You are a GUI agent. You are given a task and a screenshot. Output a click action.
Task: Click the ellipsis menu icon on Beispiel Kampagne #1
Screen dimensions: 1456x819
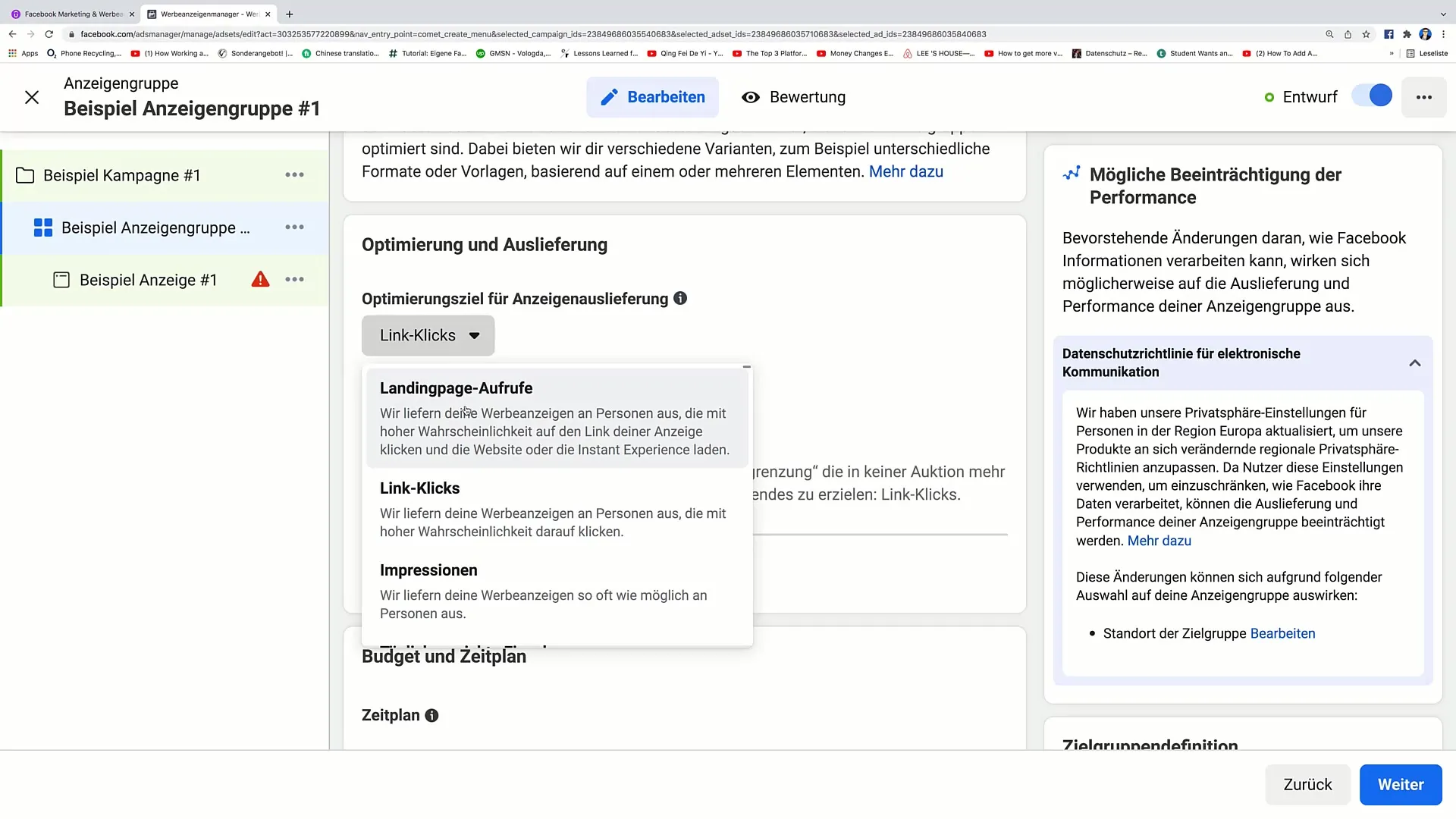tap(294, 175)
